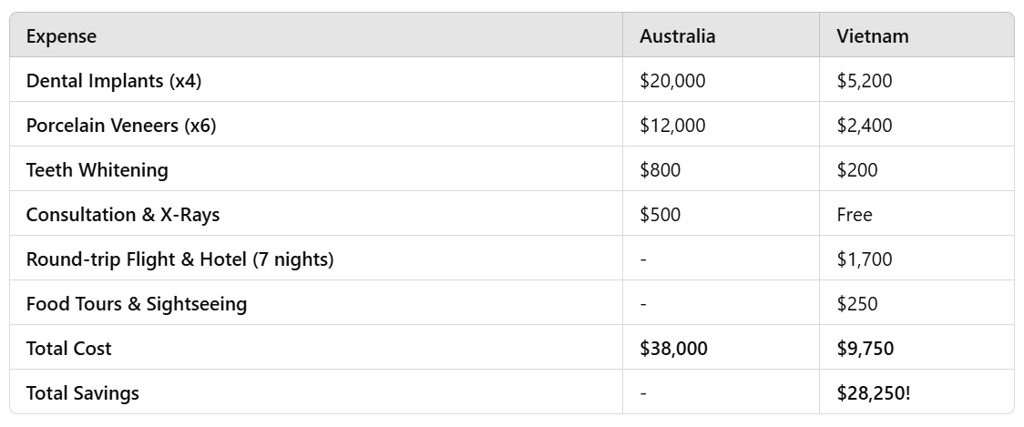The height and width of the screenshot is (427, 1024).
Task: Select the Porcelain Veneers (x6) label
Action: (120, 126)
